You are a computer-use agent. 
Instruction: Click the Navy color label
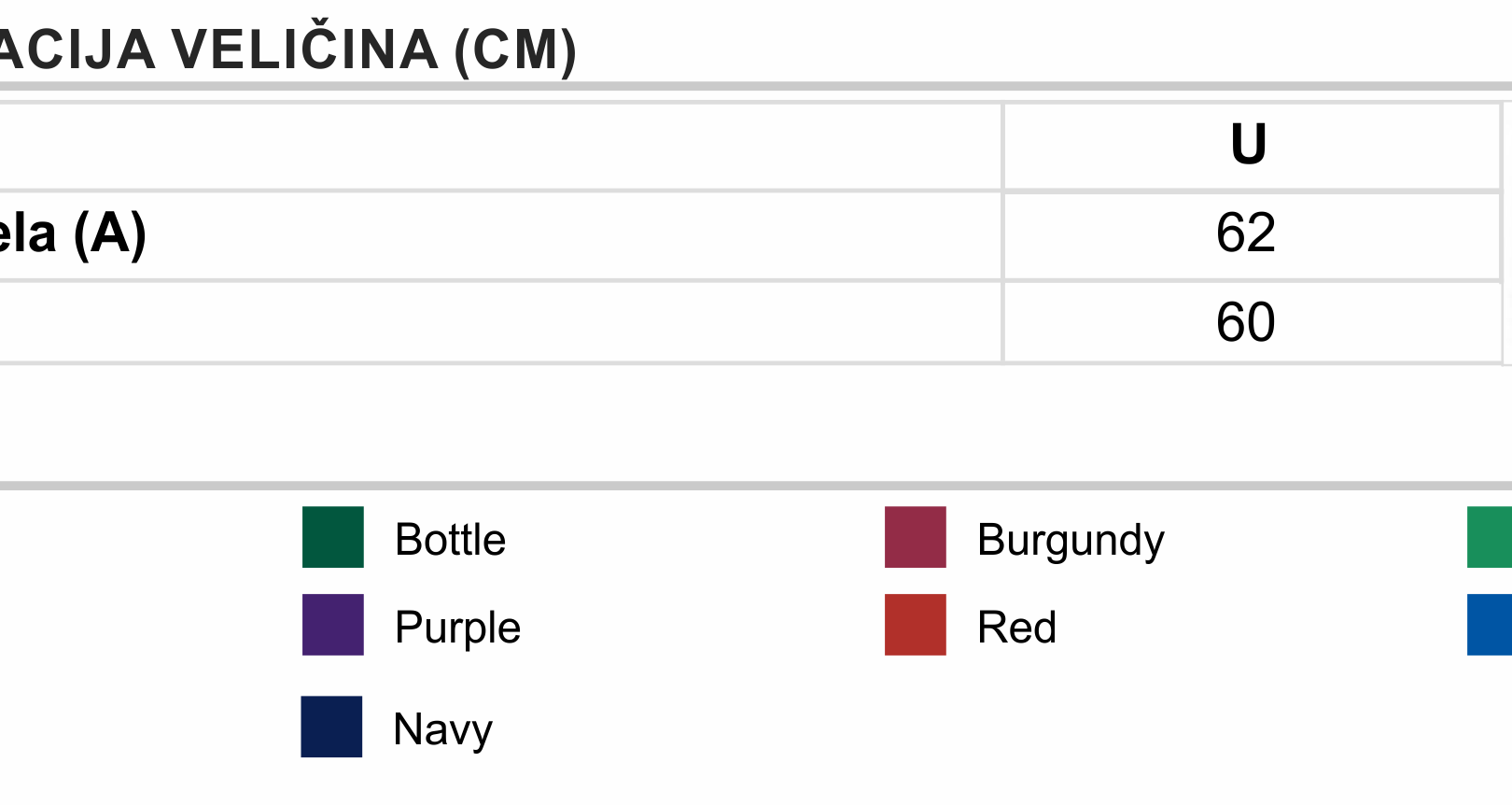coord(442,729)
